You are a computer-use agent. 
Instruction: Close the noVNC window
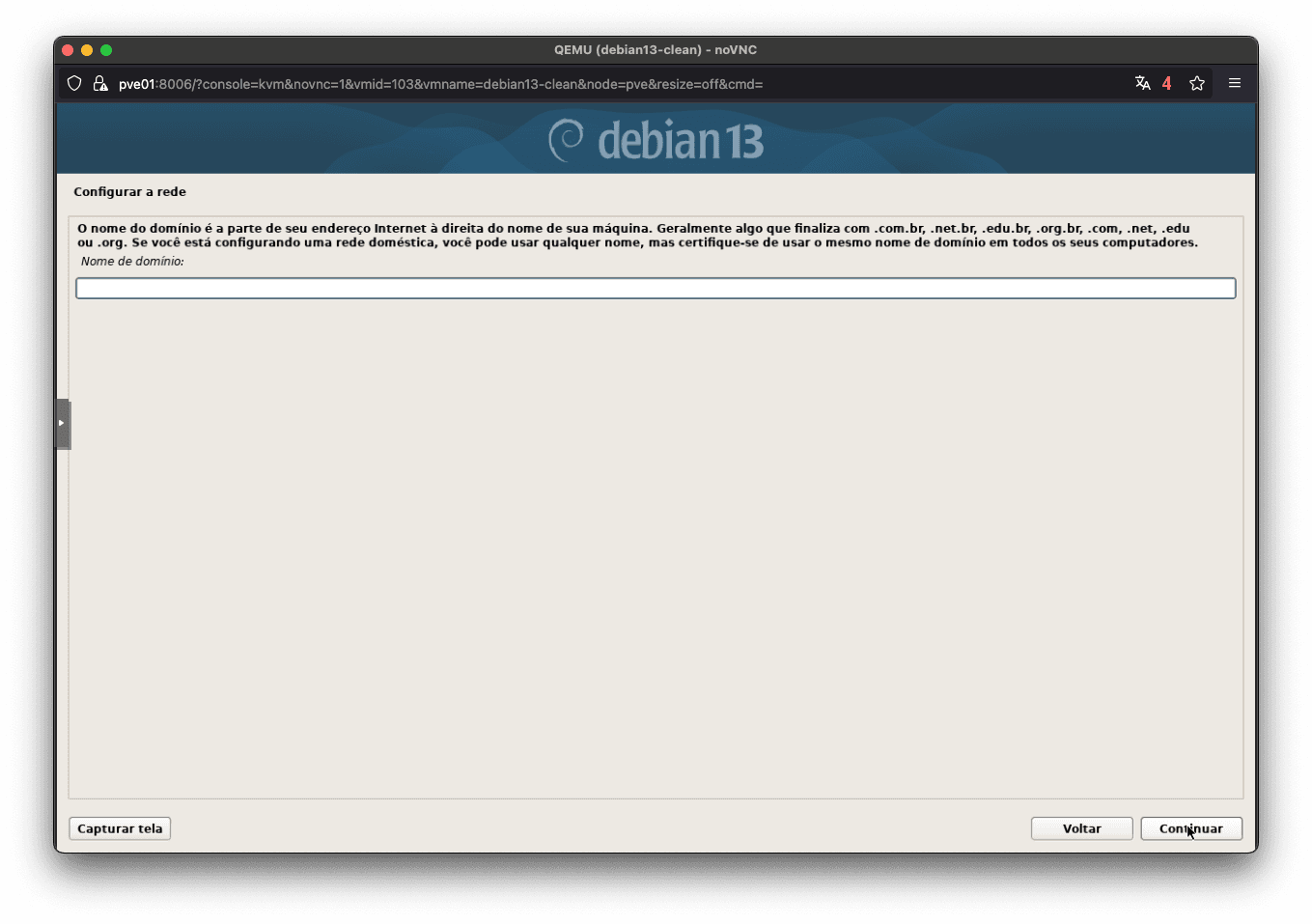point(68,50)
